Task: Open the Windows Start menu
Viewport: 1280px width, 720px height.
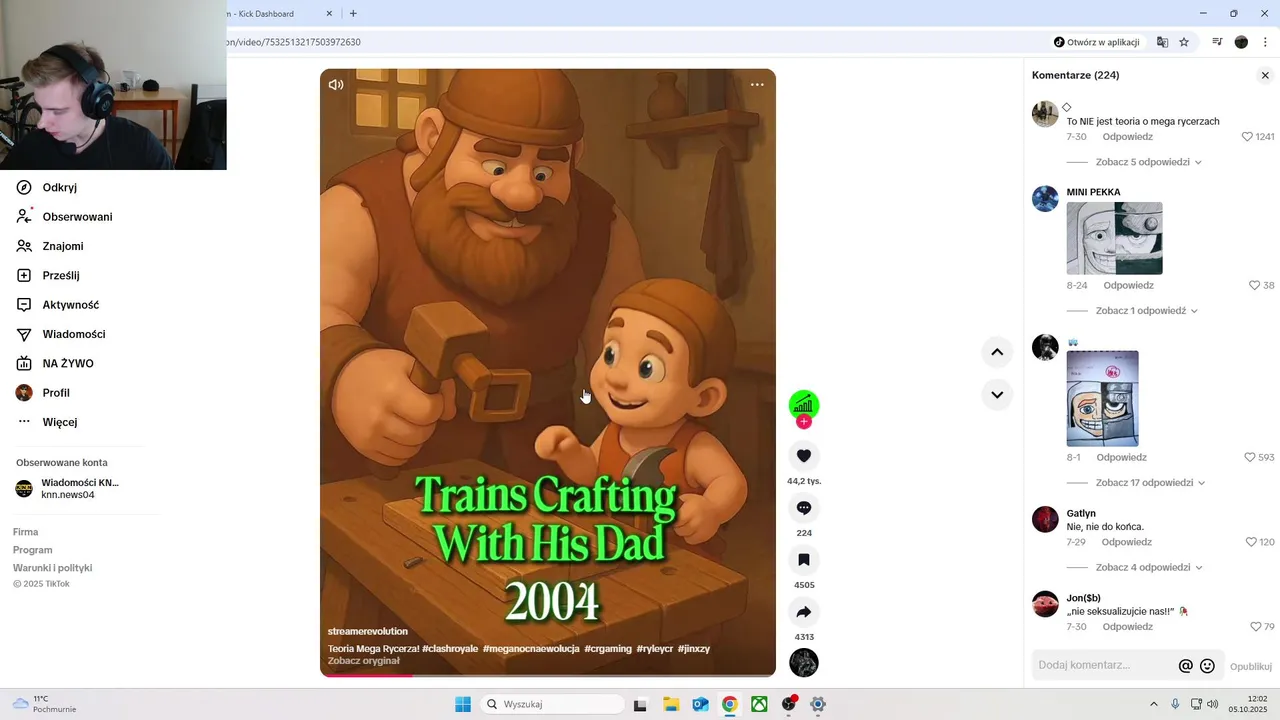Action: coord(463,704)
